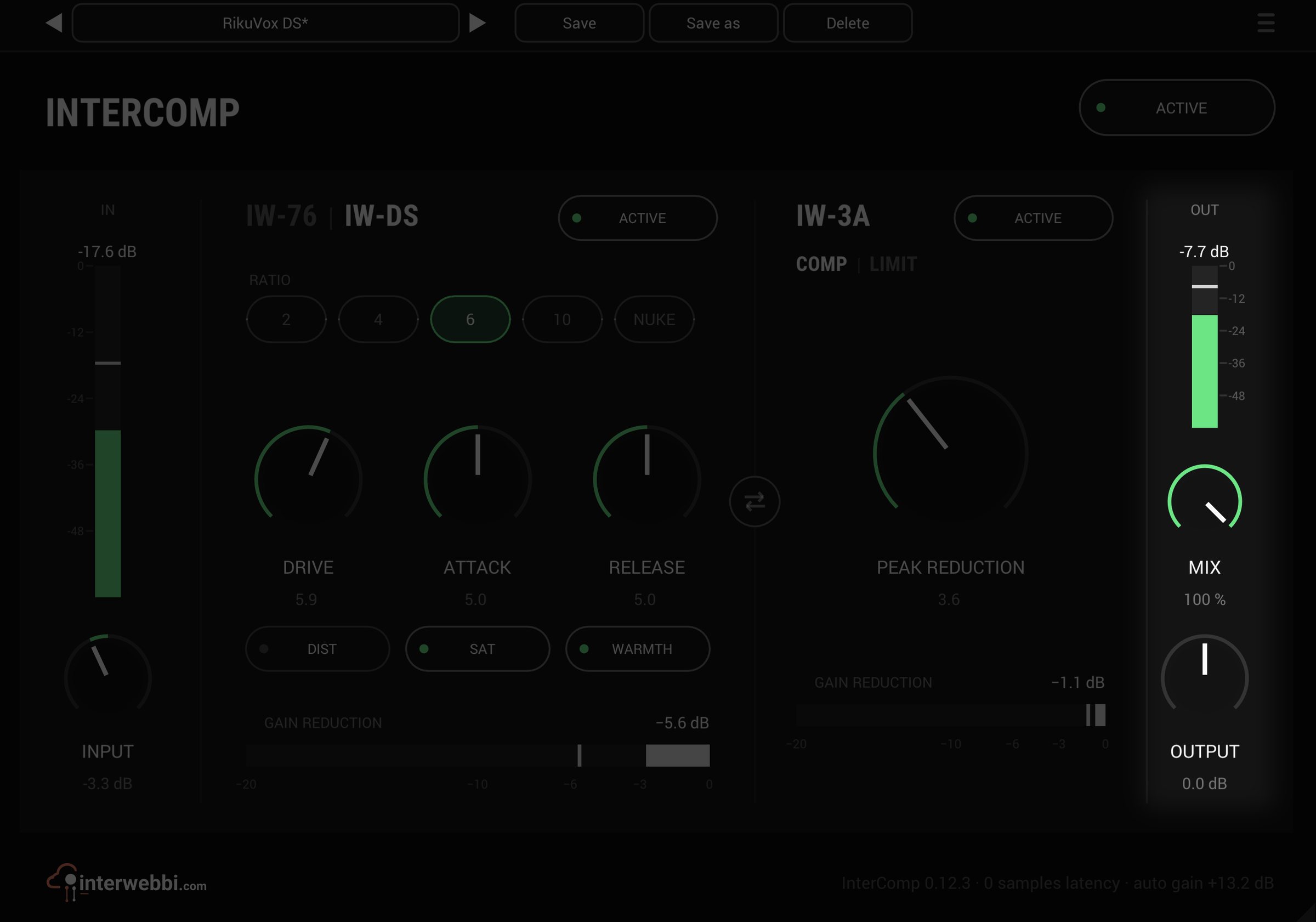Select ratio 10

[562, 319]
